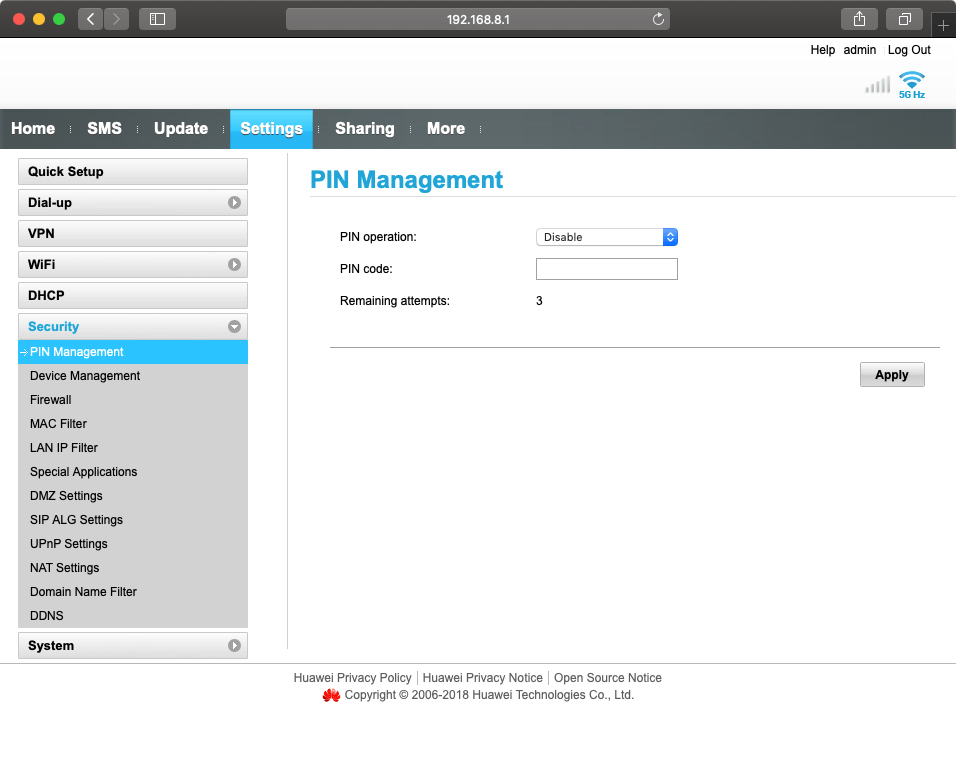Select Firewall from the Security menu
This screenshot has width=956, height=777.
[50, 399]
